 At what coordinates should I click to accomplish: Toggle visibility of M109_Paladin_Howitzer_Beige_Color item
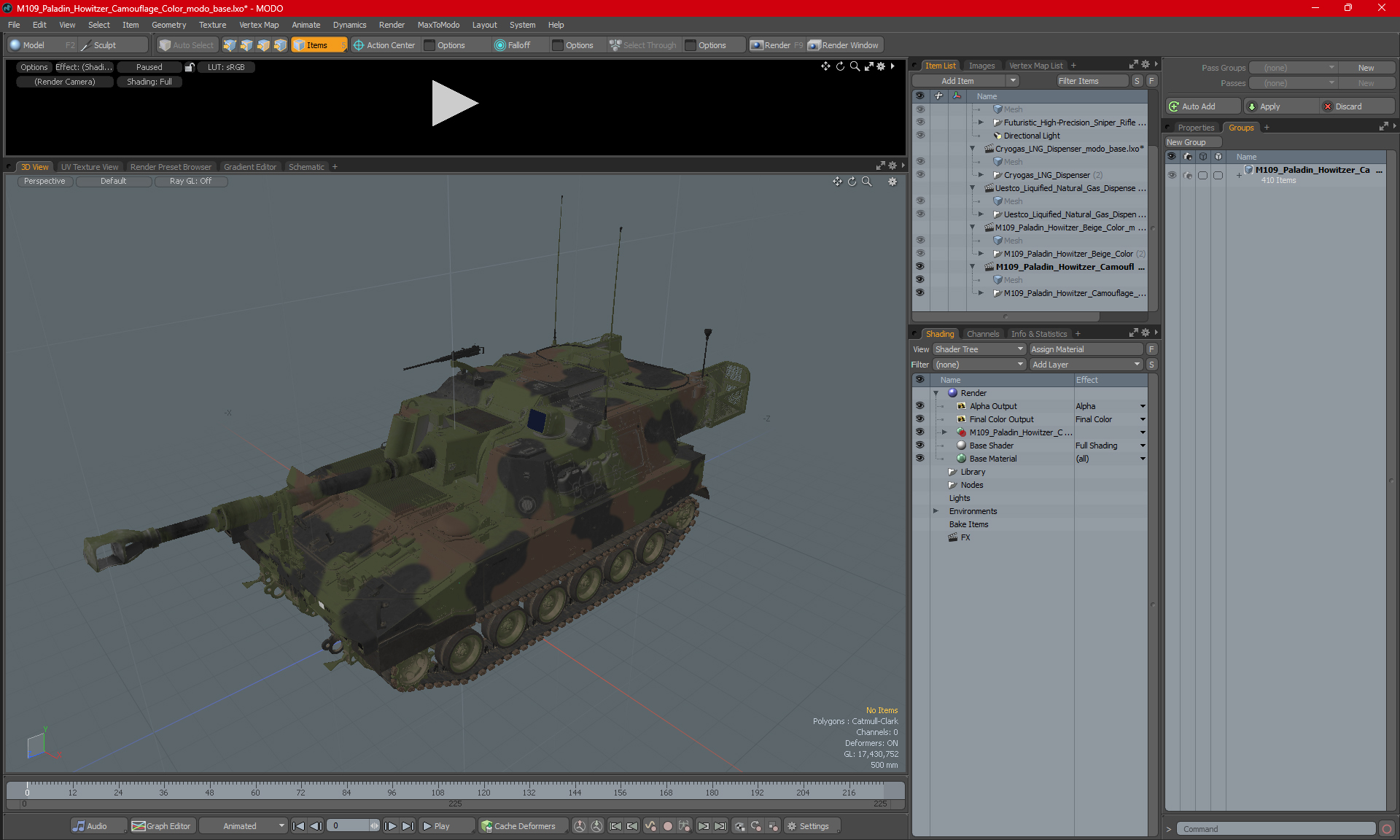(920, 254)
